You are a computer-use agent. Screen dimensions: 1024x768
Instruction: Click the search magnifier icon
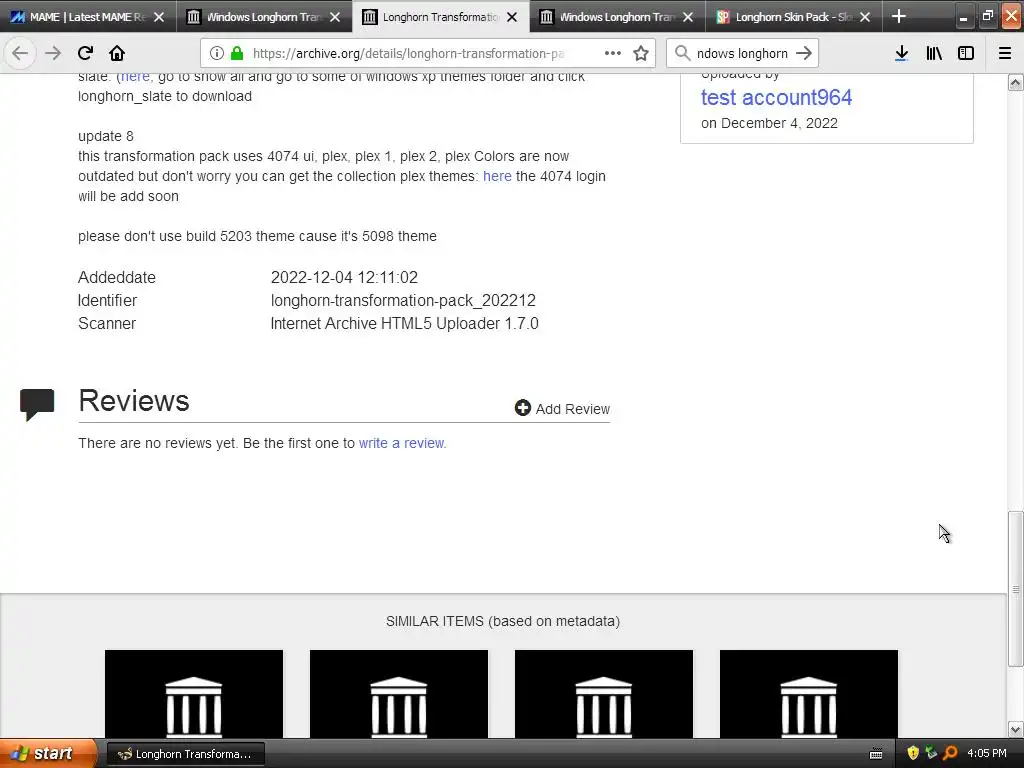coord(682,53)
